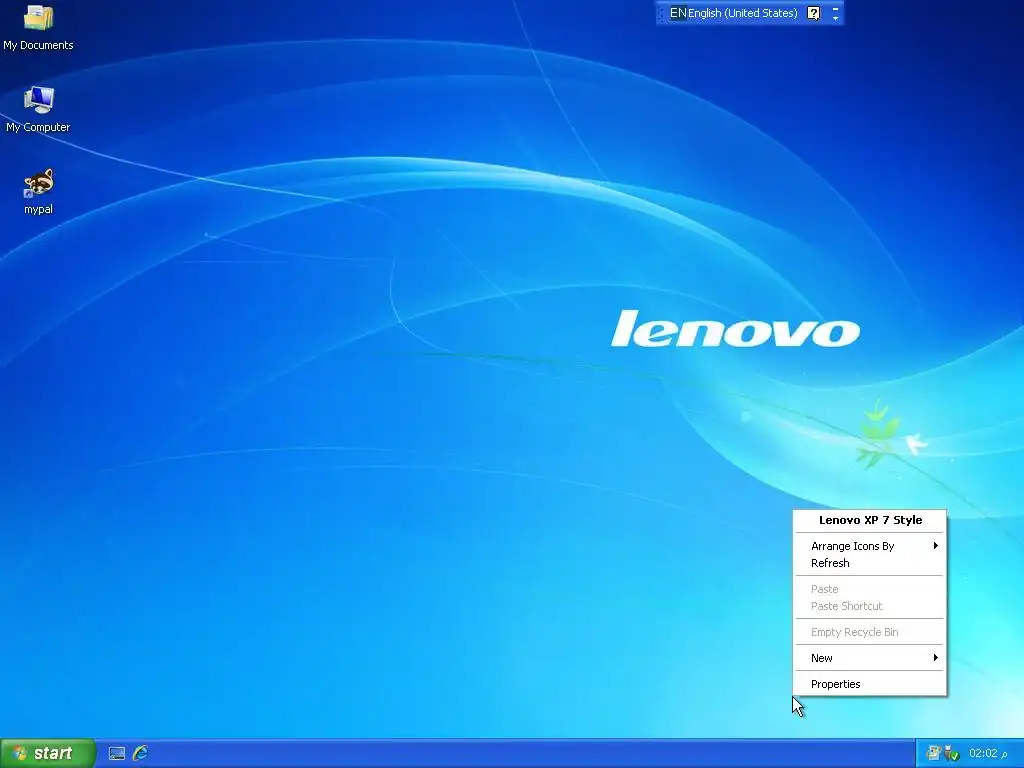Click the Paste Shortcut menu entry
Viewport: 1024px width, 768px height.
[x=870, y=606]
